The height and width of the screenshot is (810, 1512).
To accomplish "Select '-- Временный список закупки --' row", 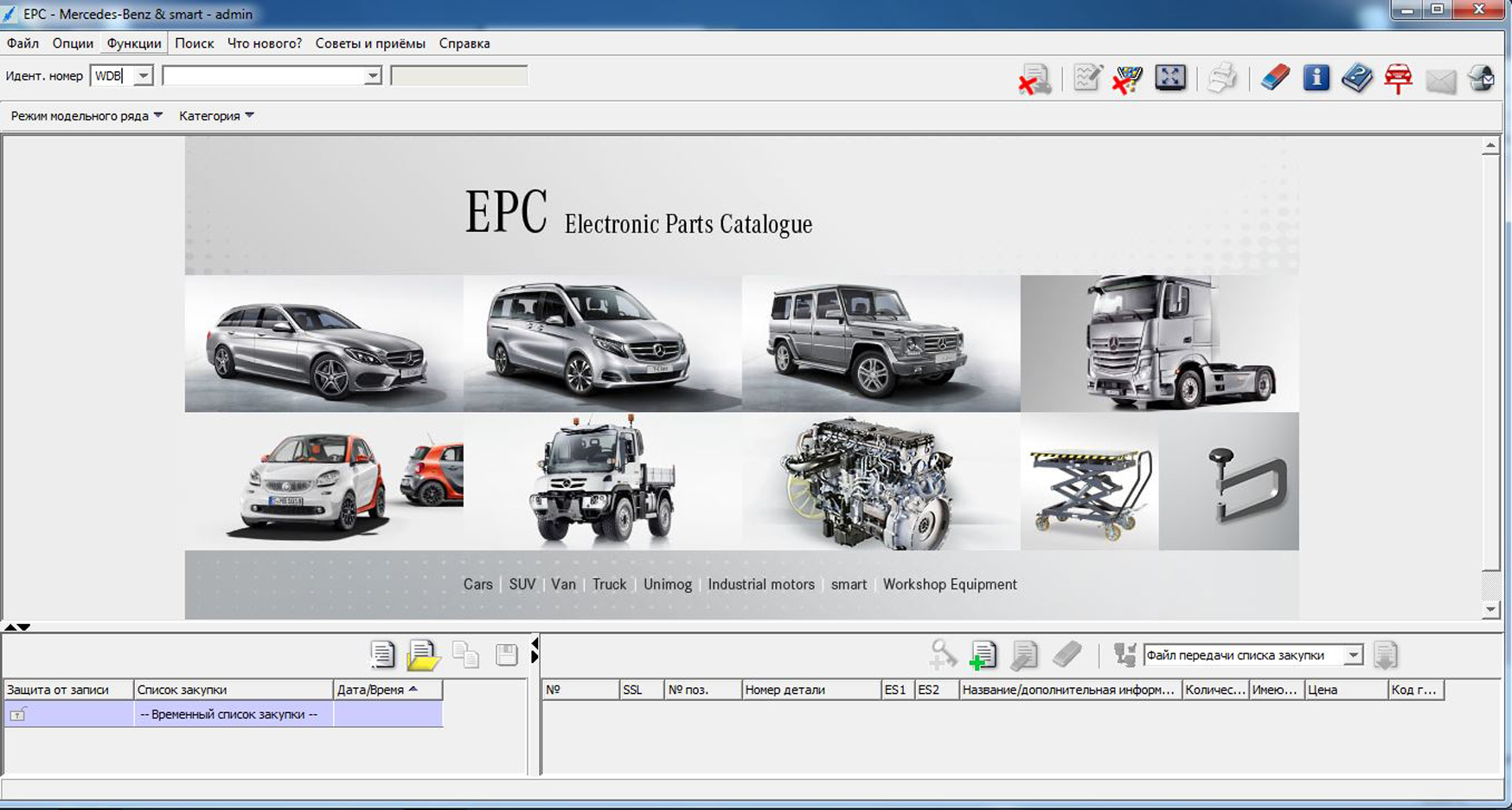I will click(229, 715).
